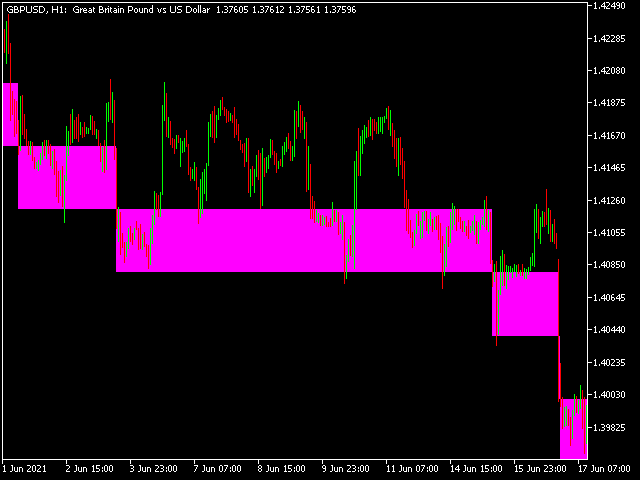This screenshot has width=640, height=480.
Task: Click the 11 Jun 07:00 time label
Action: tap(412, 468)
